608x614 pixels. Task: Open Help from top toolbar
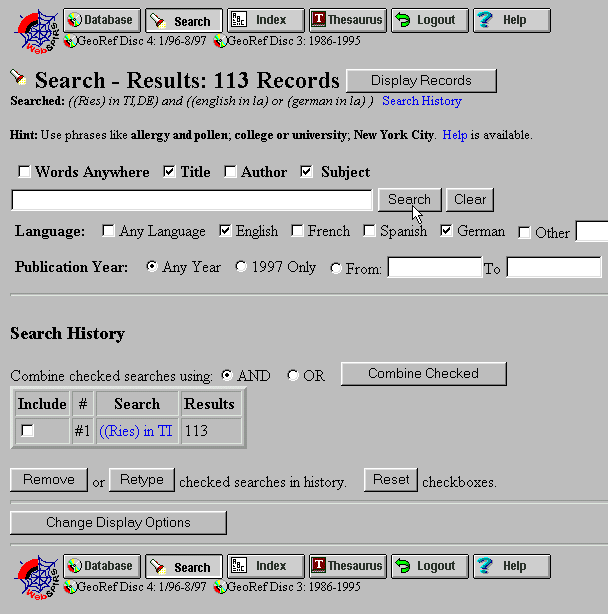click(512, 20)
